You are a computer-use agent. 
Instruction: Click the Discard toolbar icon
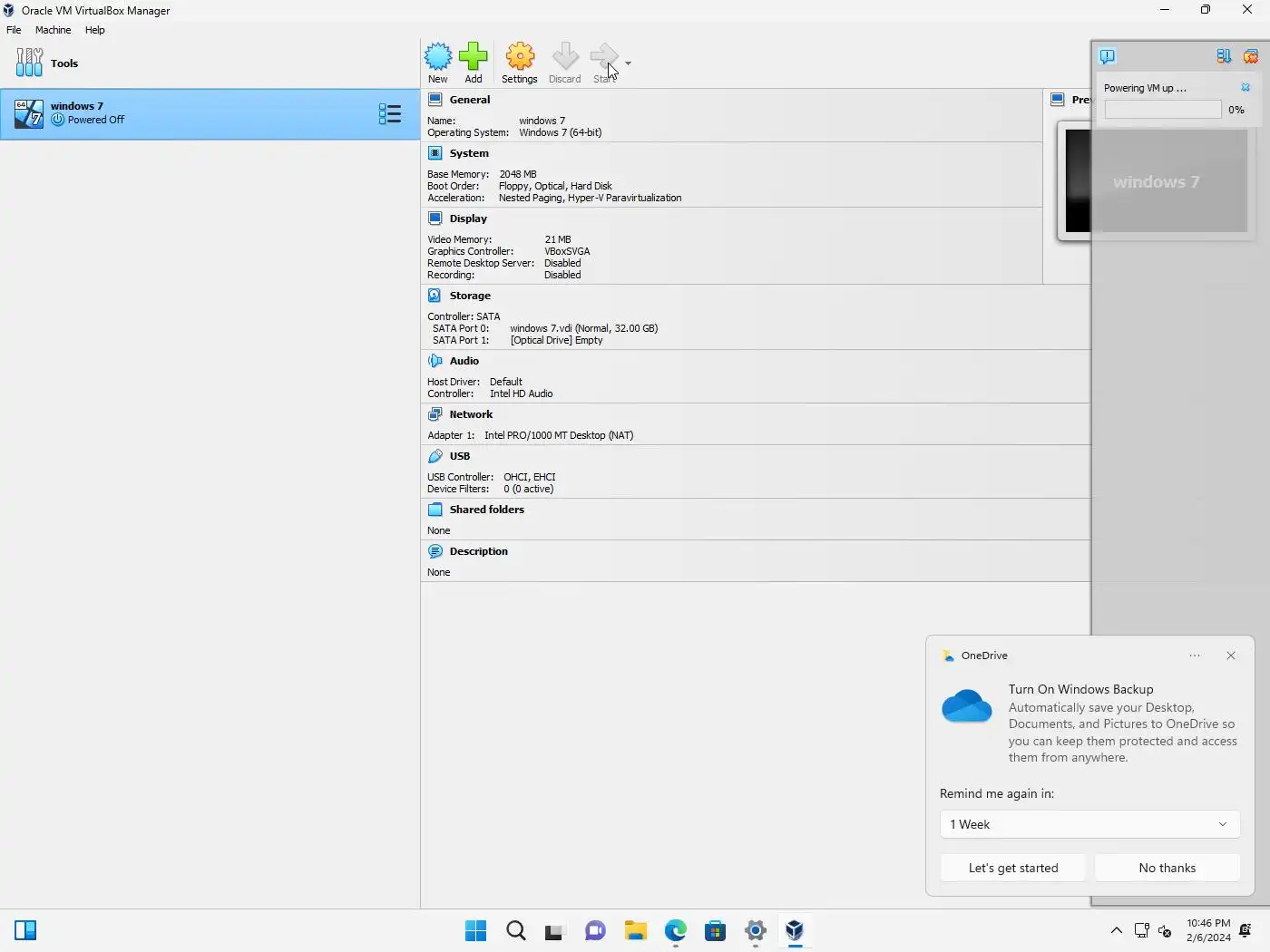coord(565,56)
